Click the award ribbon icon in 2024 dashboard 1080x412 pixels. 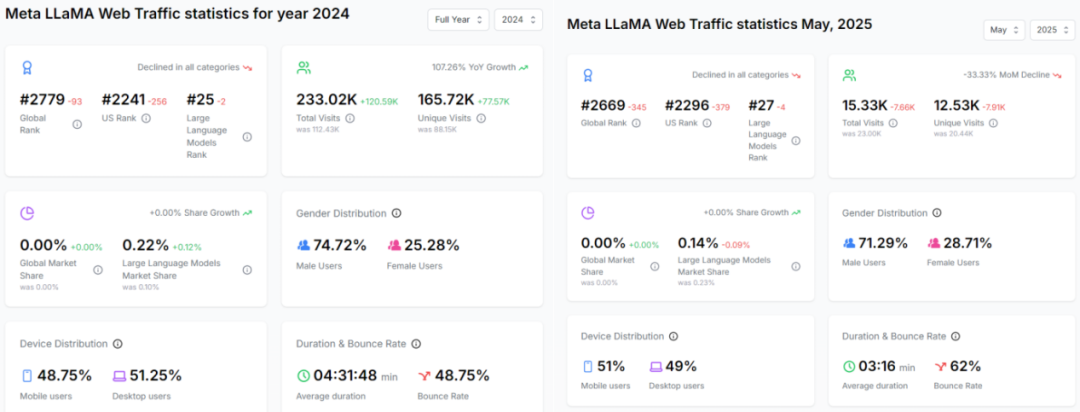pos(27,68)
